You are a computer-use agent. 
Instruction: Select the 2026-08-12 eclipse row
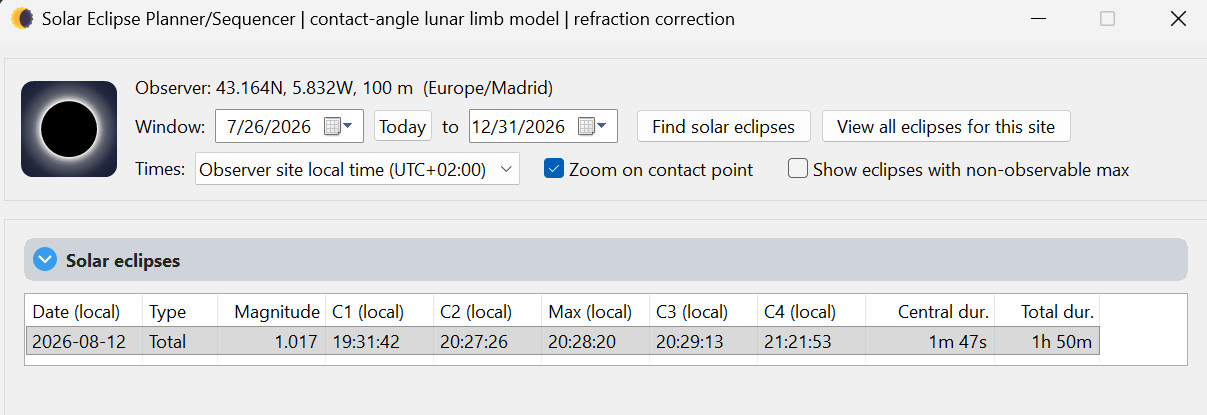(563, 341)
